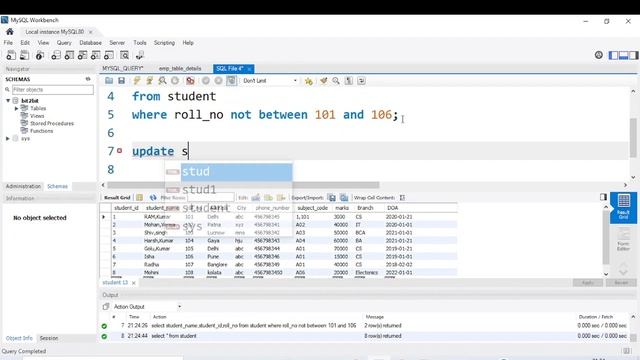The height and width of the screenshot is (360, 640).
Task: Save the query as snippet with star icon
Action: [309, 81]
